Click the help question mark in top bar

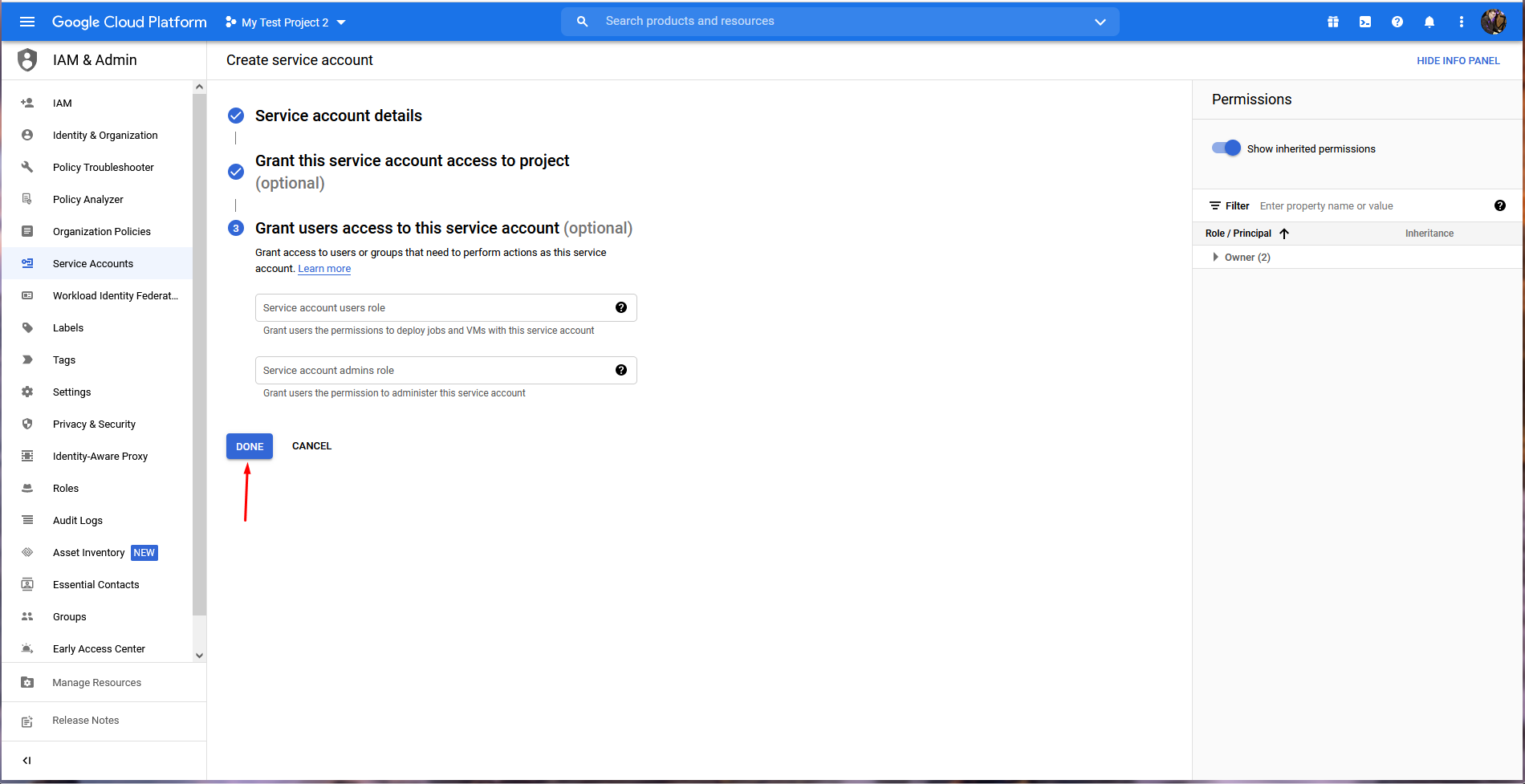click(1397, 22)
